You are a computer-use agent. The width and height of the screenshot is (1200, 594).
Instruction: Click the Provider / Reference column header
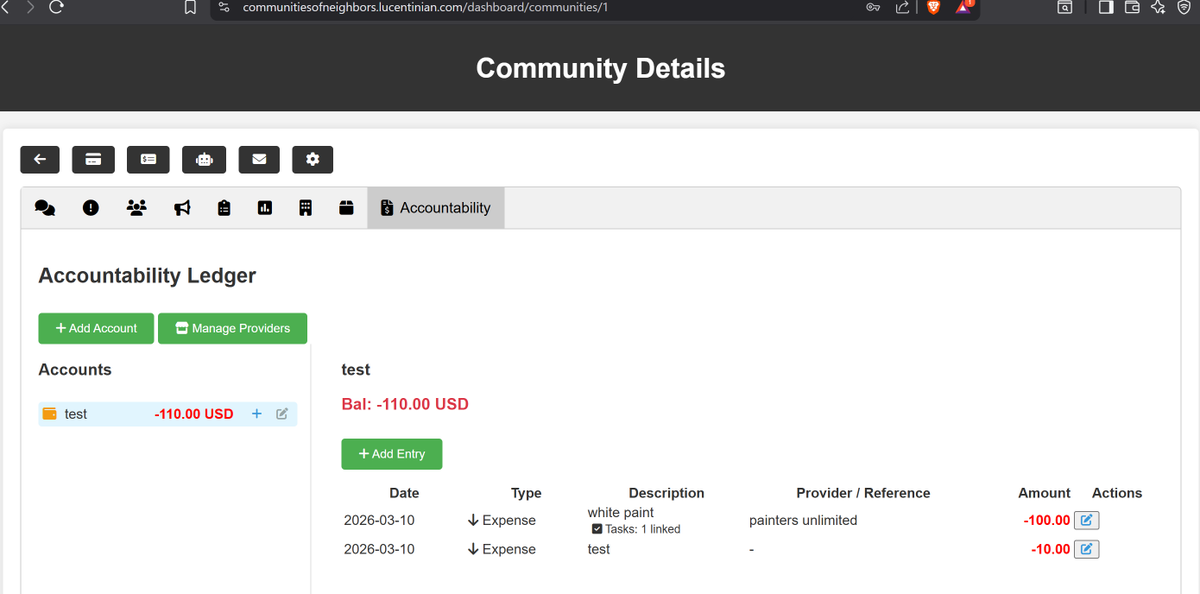click(x=863, y=493)
